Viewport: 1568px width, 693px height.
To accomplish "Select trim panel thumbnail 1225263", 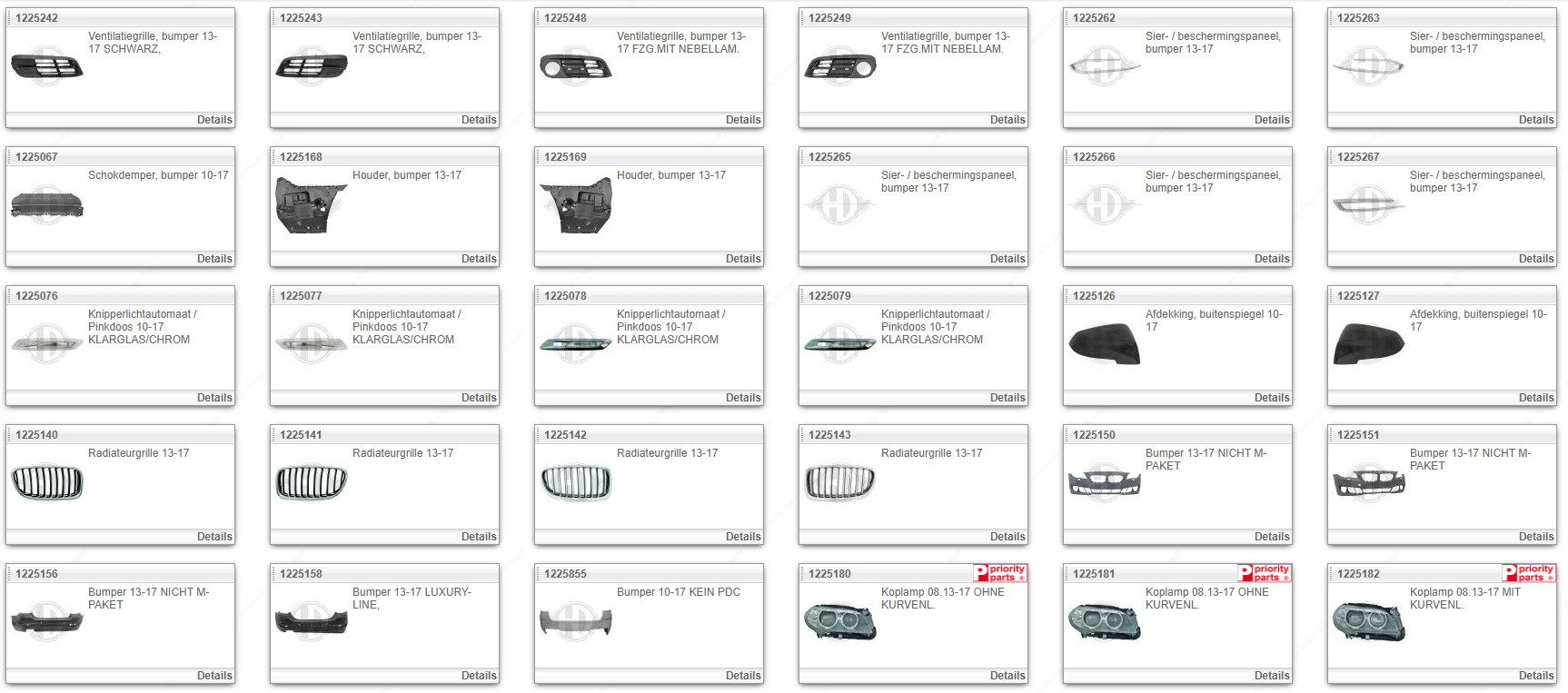I will pos(1369,66).
